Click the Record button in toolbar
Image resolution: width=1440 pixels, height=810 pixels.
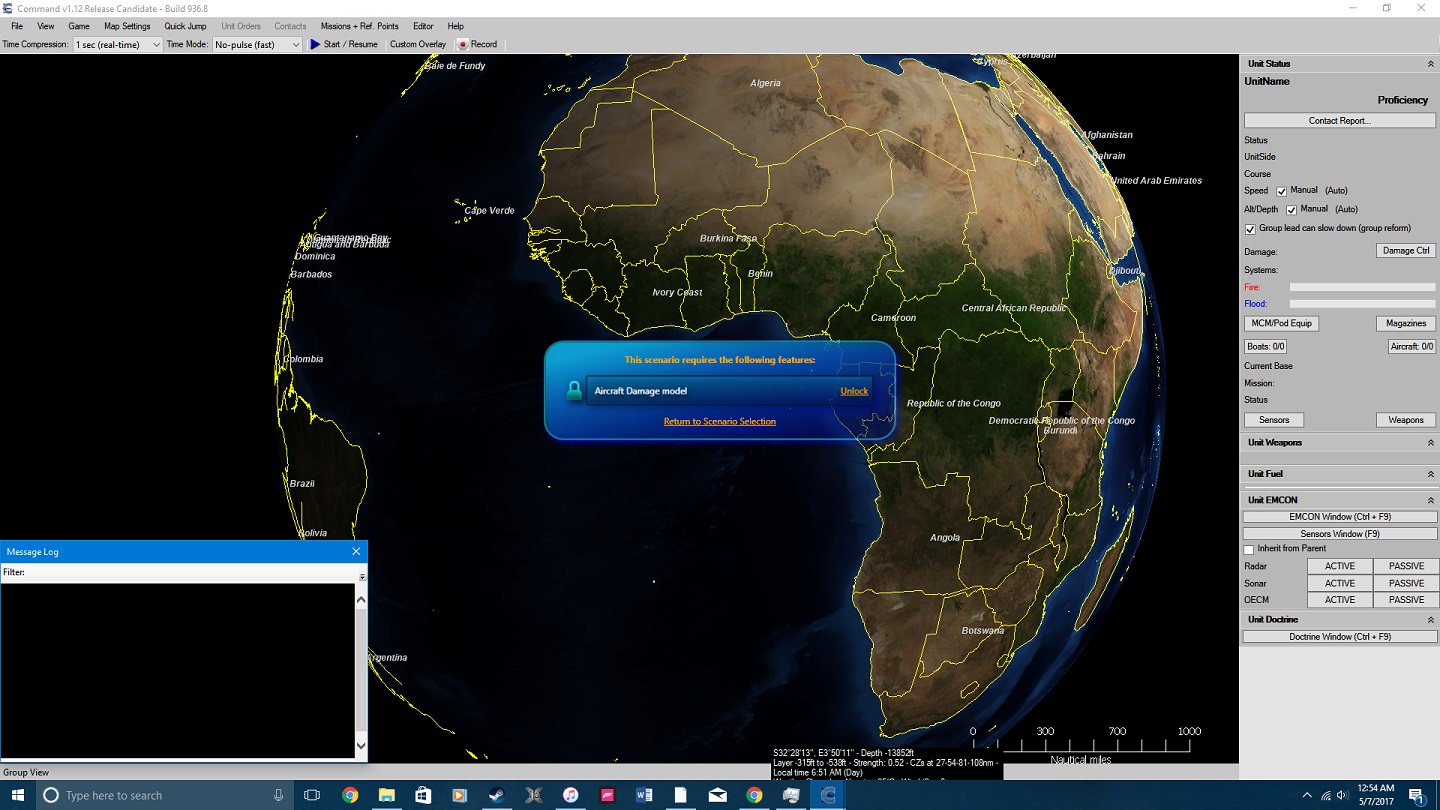(477, 44)
